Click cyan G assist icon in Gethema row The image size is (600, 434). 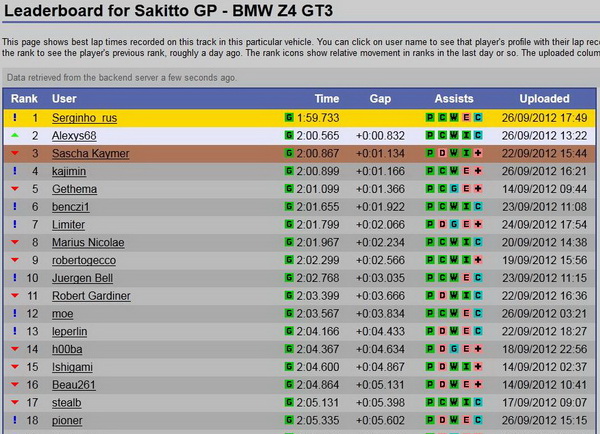[x=454, y=189]
